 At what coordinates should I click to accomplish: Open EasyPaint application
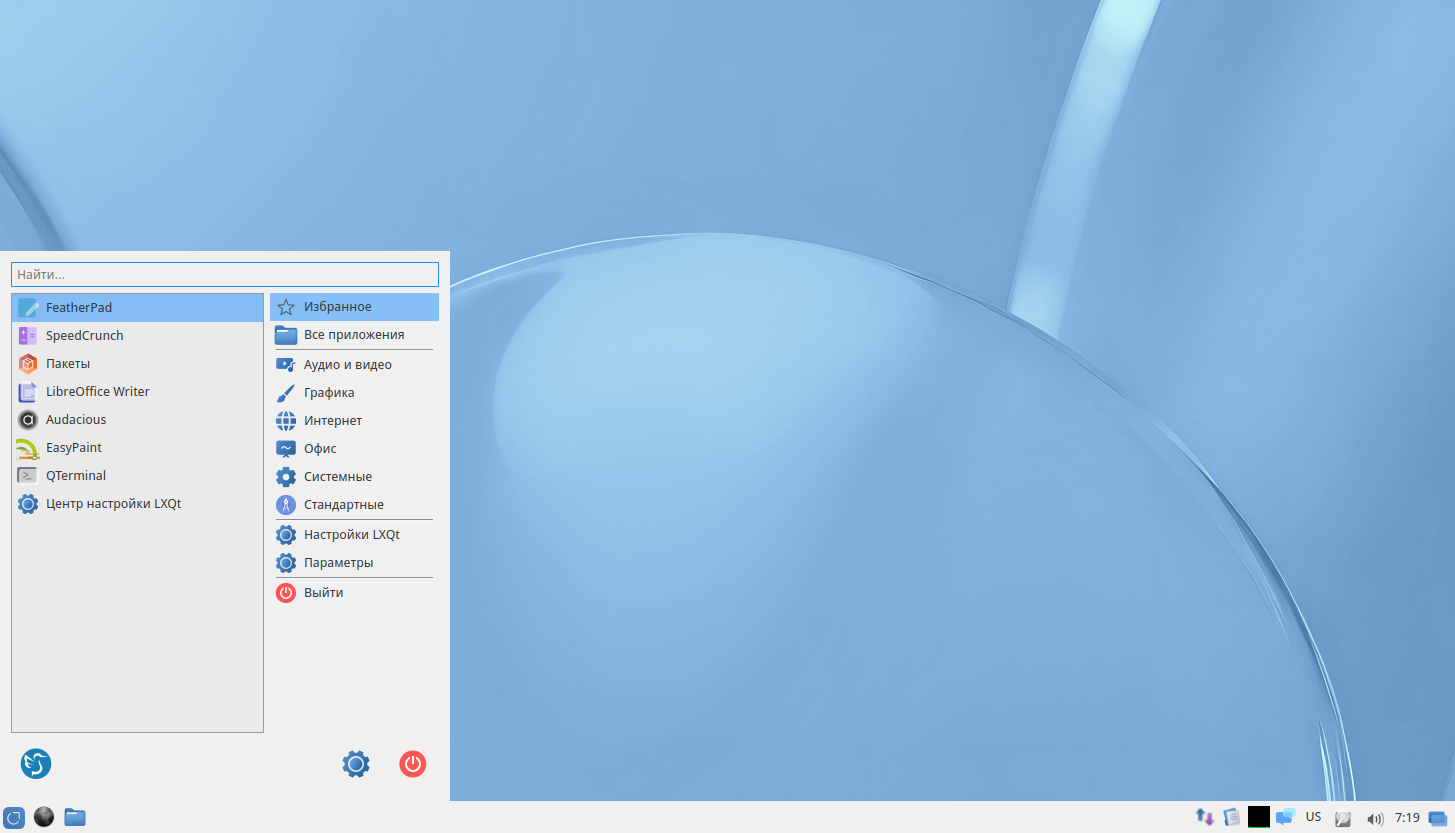[x=137, y=447]
